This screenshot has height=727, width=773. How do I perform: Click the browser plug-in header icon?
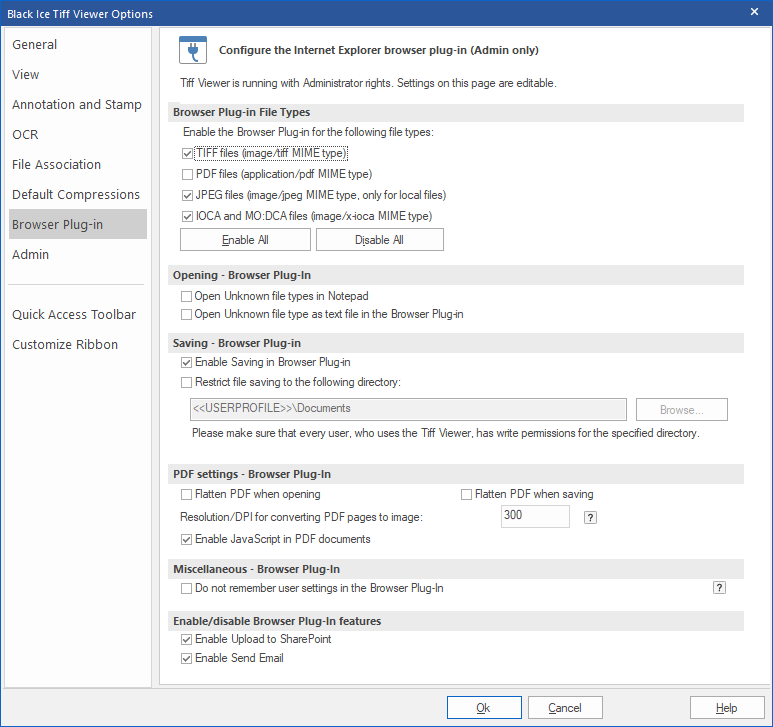tap(192, 50)
